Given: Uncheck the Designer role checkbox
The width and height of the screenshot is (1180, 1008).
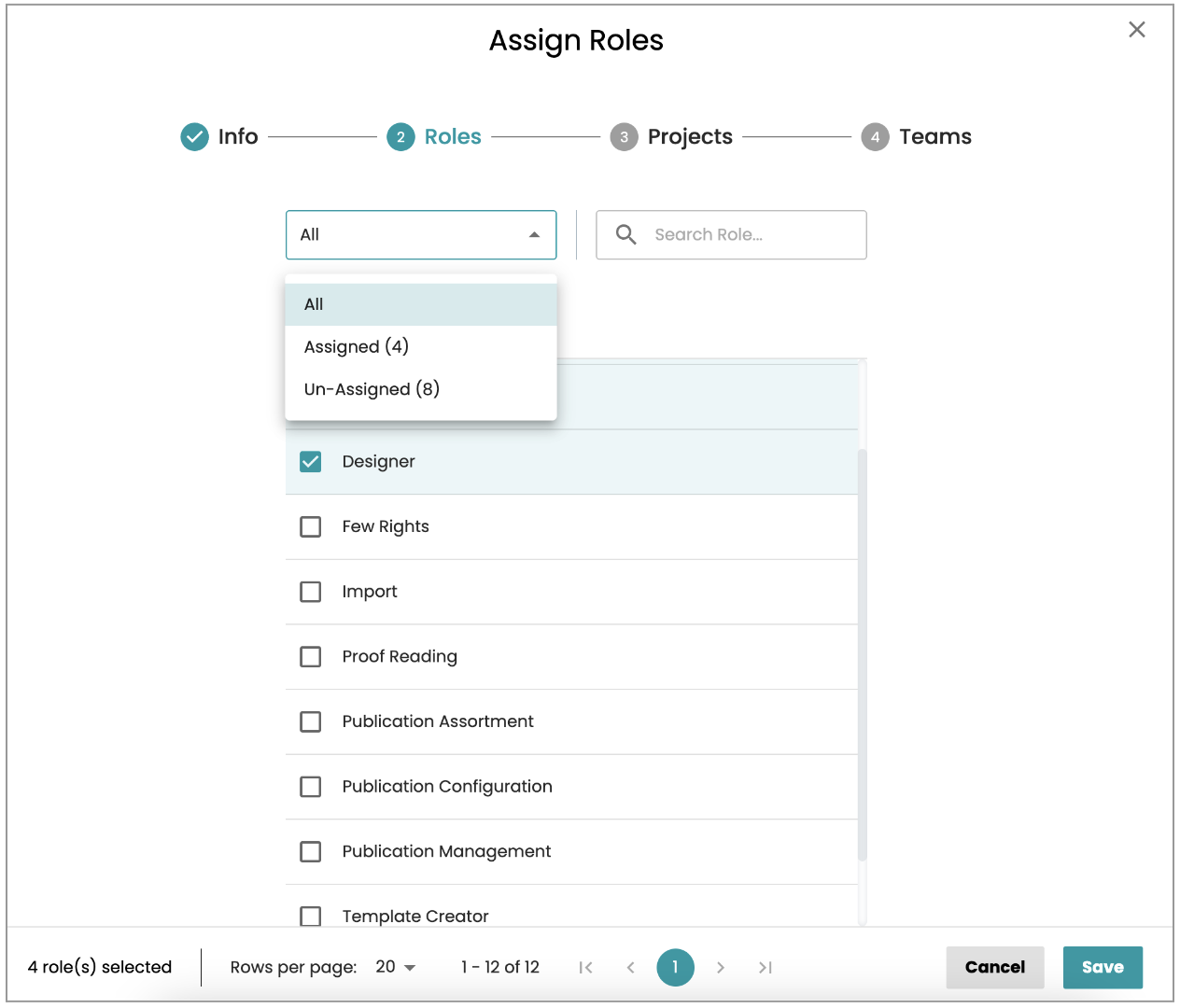Looking at the screenshot, I should click(311, 462).
